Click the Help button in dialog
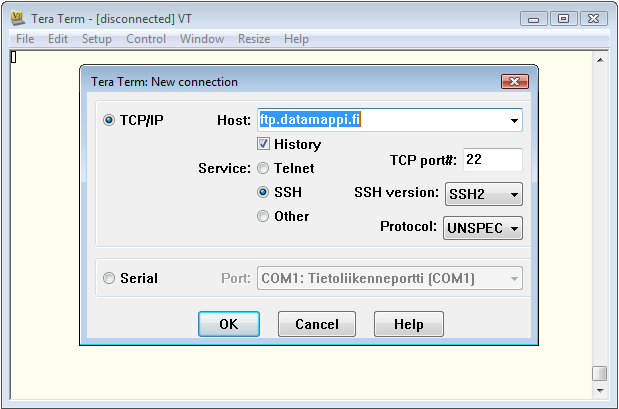 tap(409, 324)
